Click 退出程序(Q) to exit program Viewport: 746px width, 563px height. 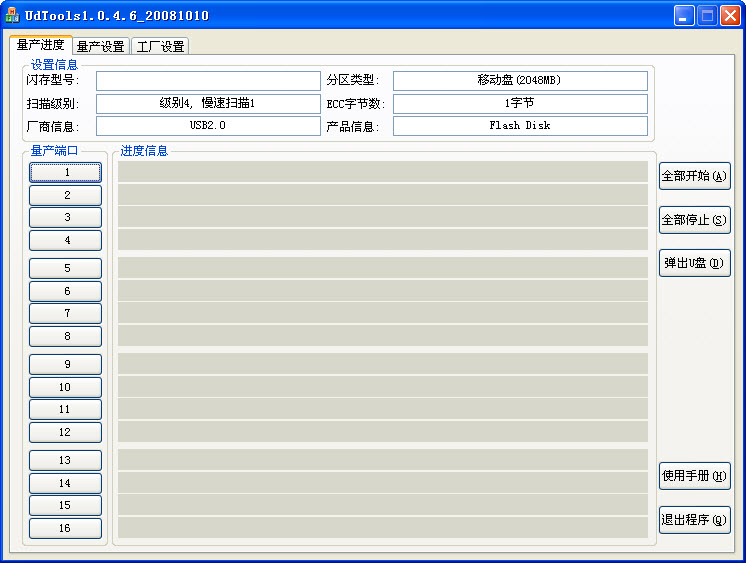pos(694,520)
